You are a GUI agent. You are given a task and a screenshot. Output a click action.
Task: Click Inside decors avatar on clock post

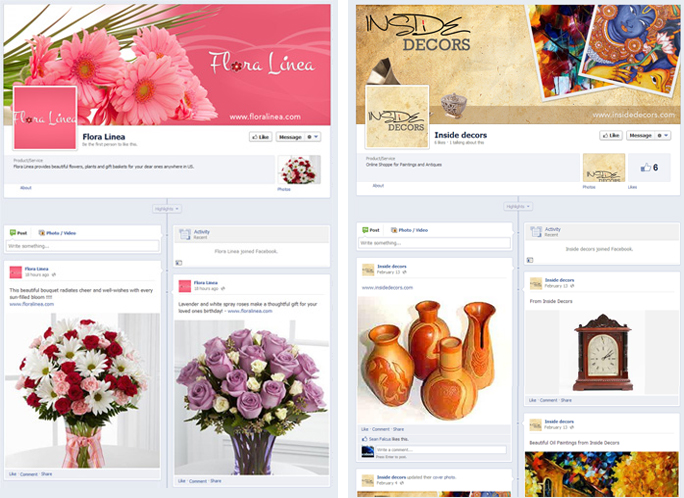click(536, 283)
